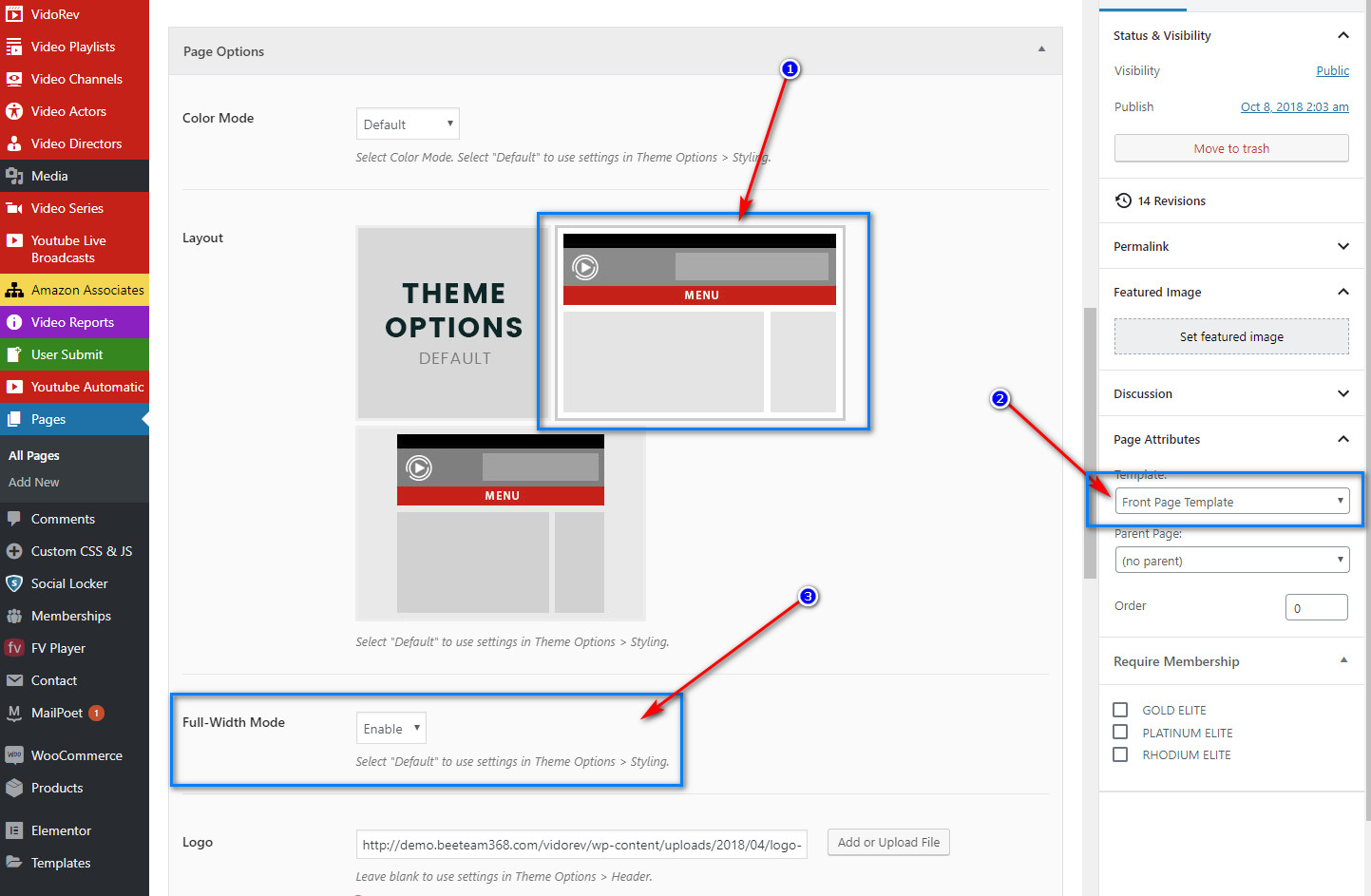Open the Color Mode dropdown
The height and width of the screenshot is (896, 1371).
[408, 124]
